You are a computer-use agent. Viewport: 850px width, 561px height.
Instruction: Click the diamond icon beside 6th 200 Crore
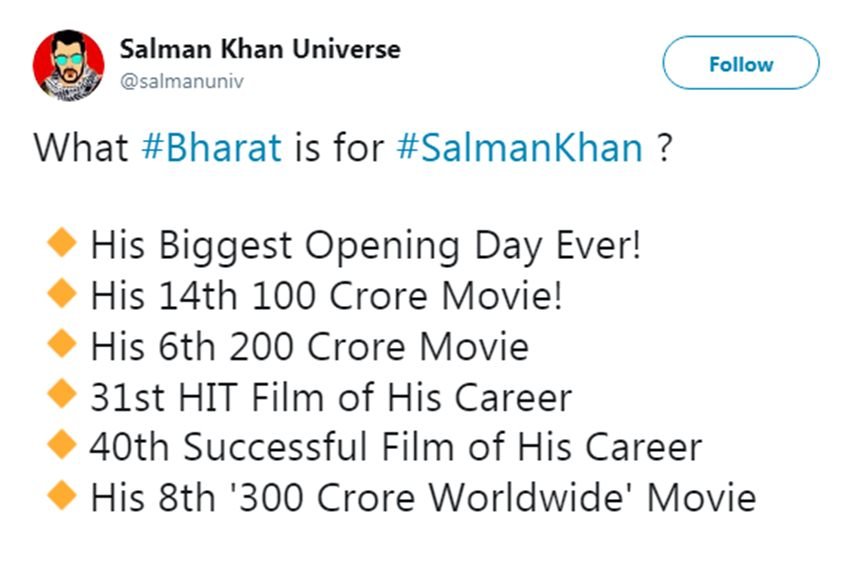62,344
